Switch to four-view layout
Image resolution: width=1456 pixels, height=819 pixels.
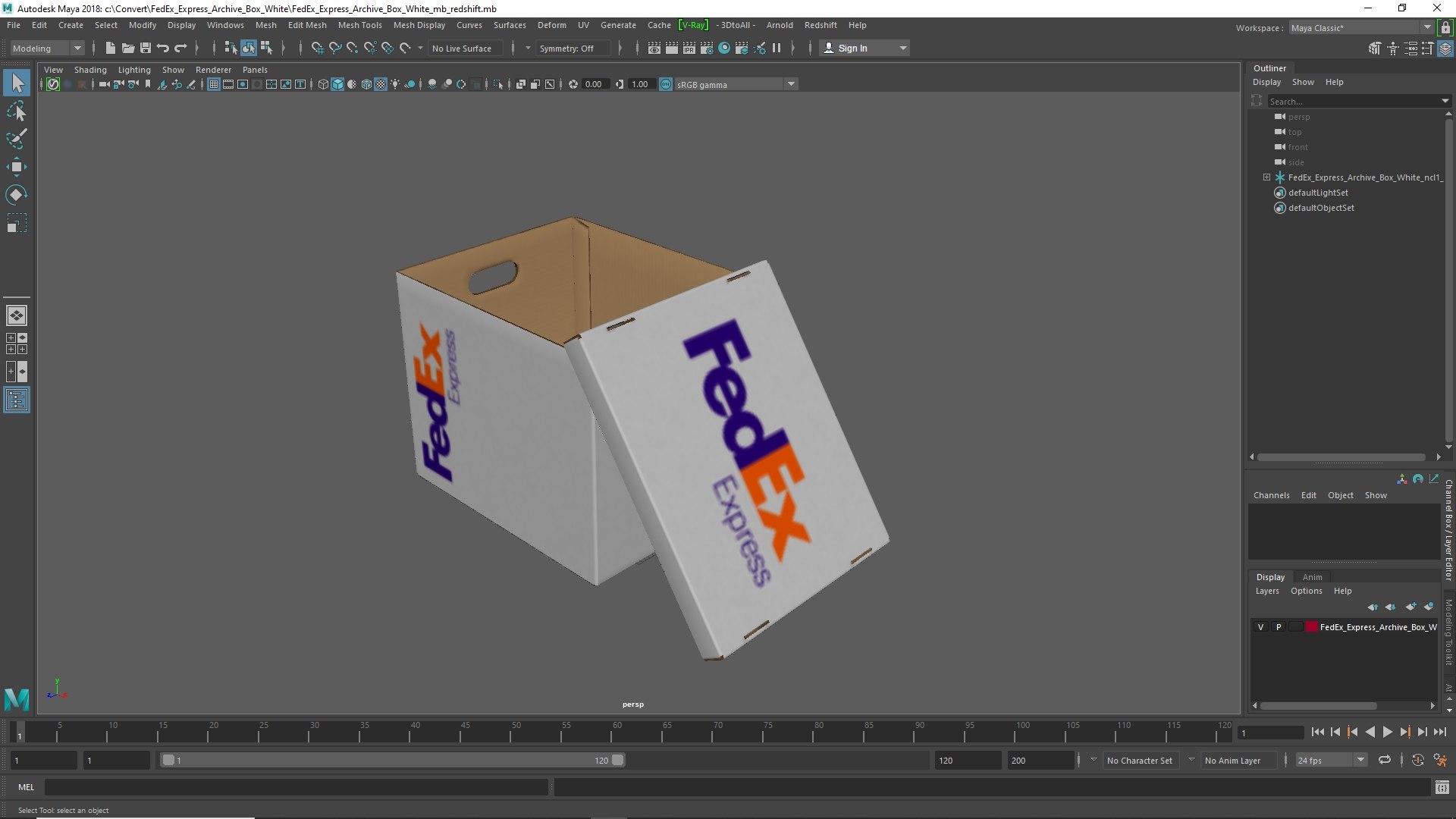[17, 344]
